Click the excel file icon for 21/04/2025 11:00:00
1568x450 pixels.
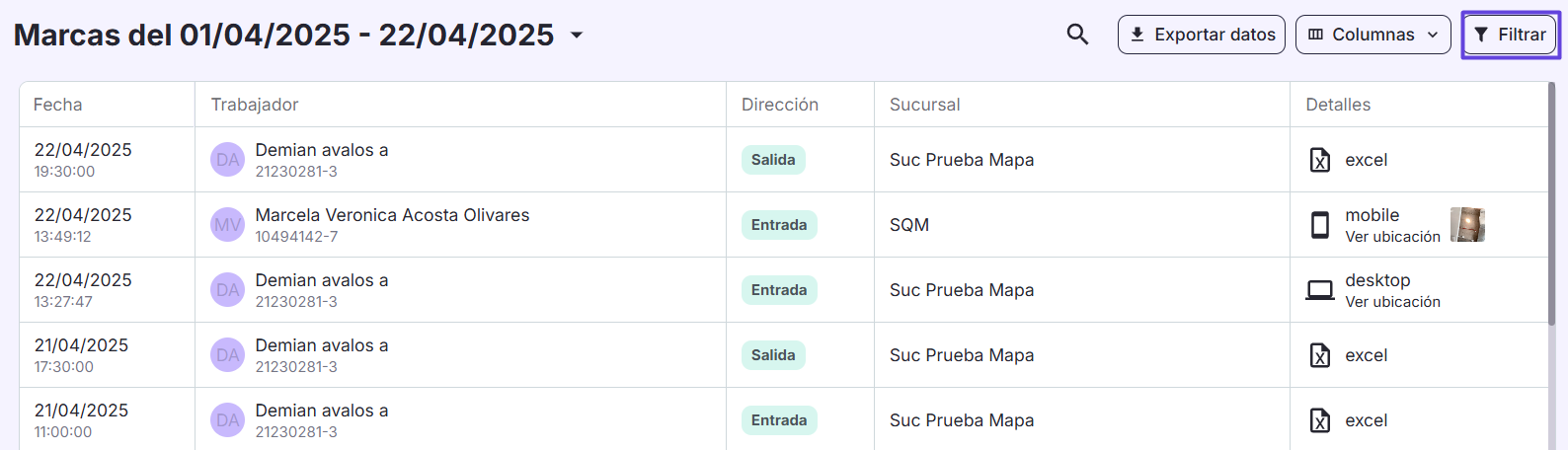(1320, 420)
